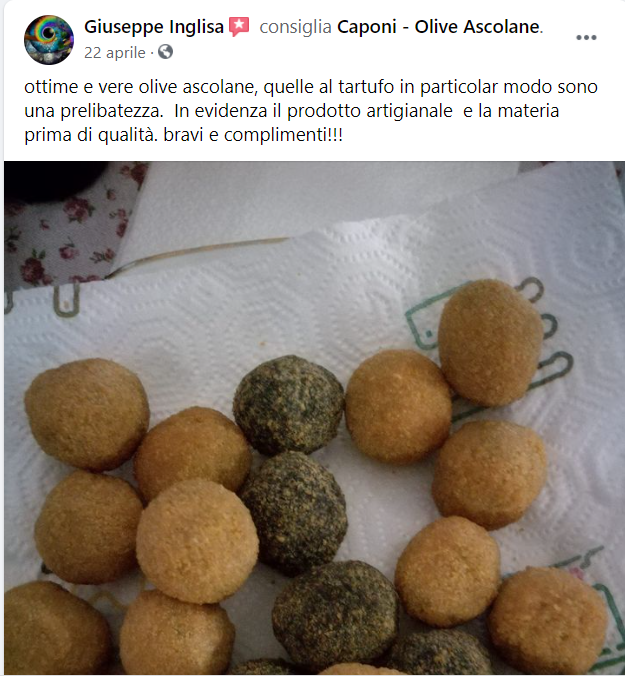Open the three-dot post options menu
The width and height of the screenshot is (625, 678).
(x=586, y=38)
